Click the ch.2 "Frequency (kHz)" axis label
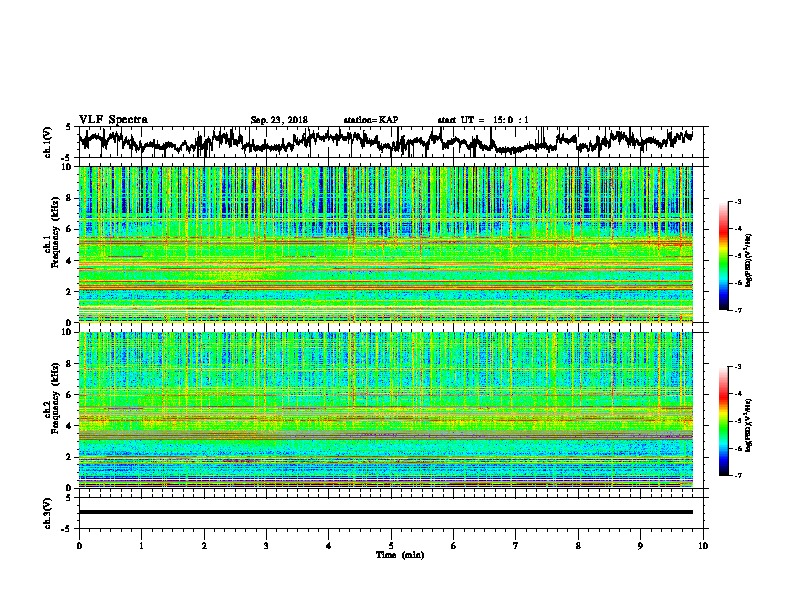The width and height of the screenshot is (792, 612). point(56,398)
